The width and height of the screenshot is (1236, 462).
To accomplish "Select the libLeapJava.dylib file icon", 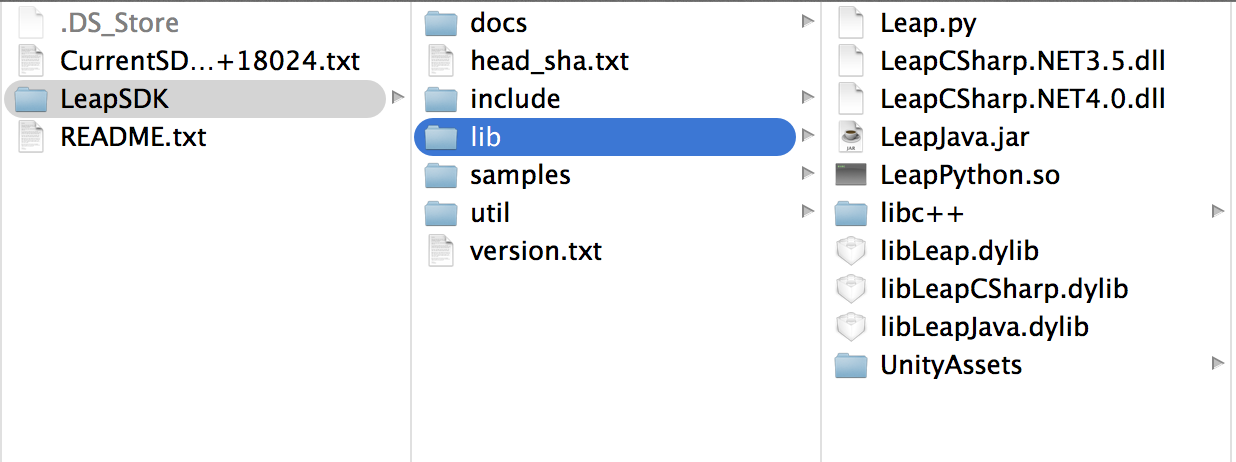I will 850,327.
